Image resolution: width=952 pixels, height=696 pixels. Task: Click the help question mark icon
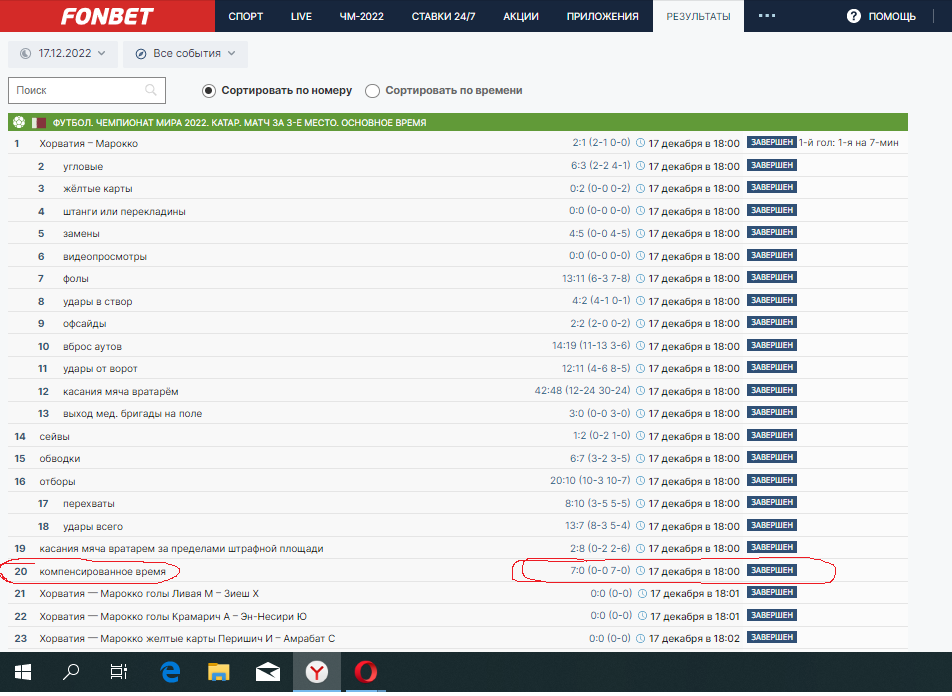click(x=853, y=16)
